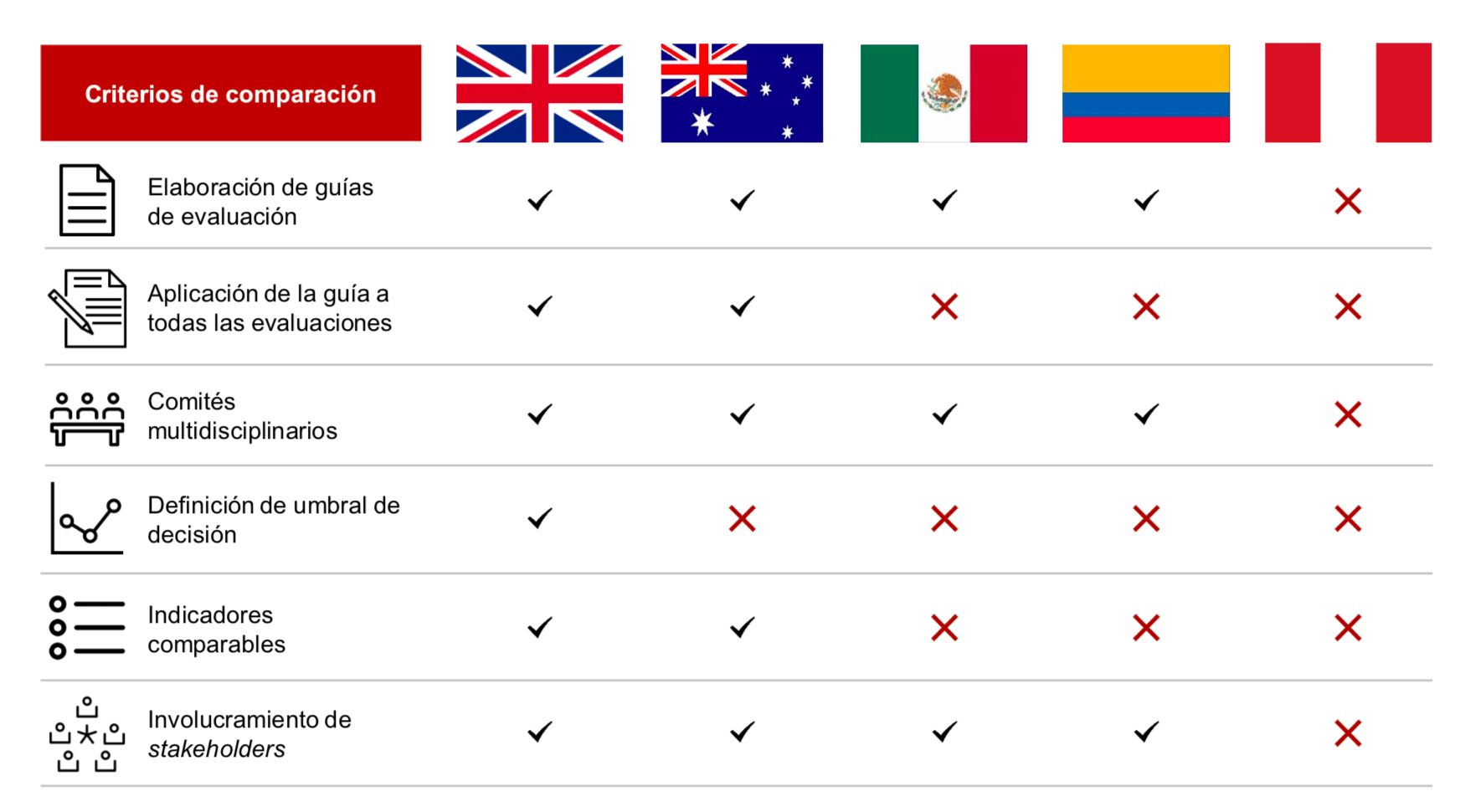
Task: Click the stakeholders network icon
Action: click(87, 734)
